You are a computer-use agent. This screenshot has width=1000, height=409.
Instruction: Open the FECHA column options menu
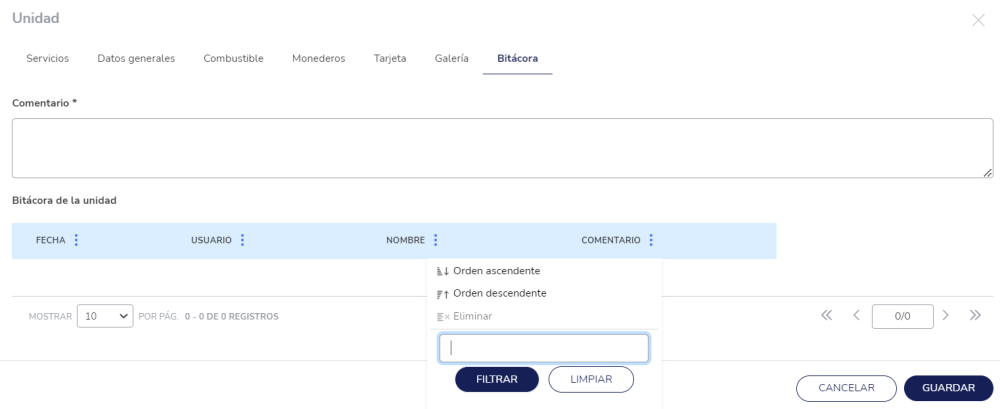76,240
